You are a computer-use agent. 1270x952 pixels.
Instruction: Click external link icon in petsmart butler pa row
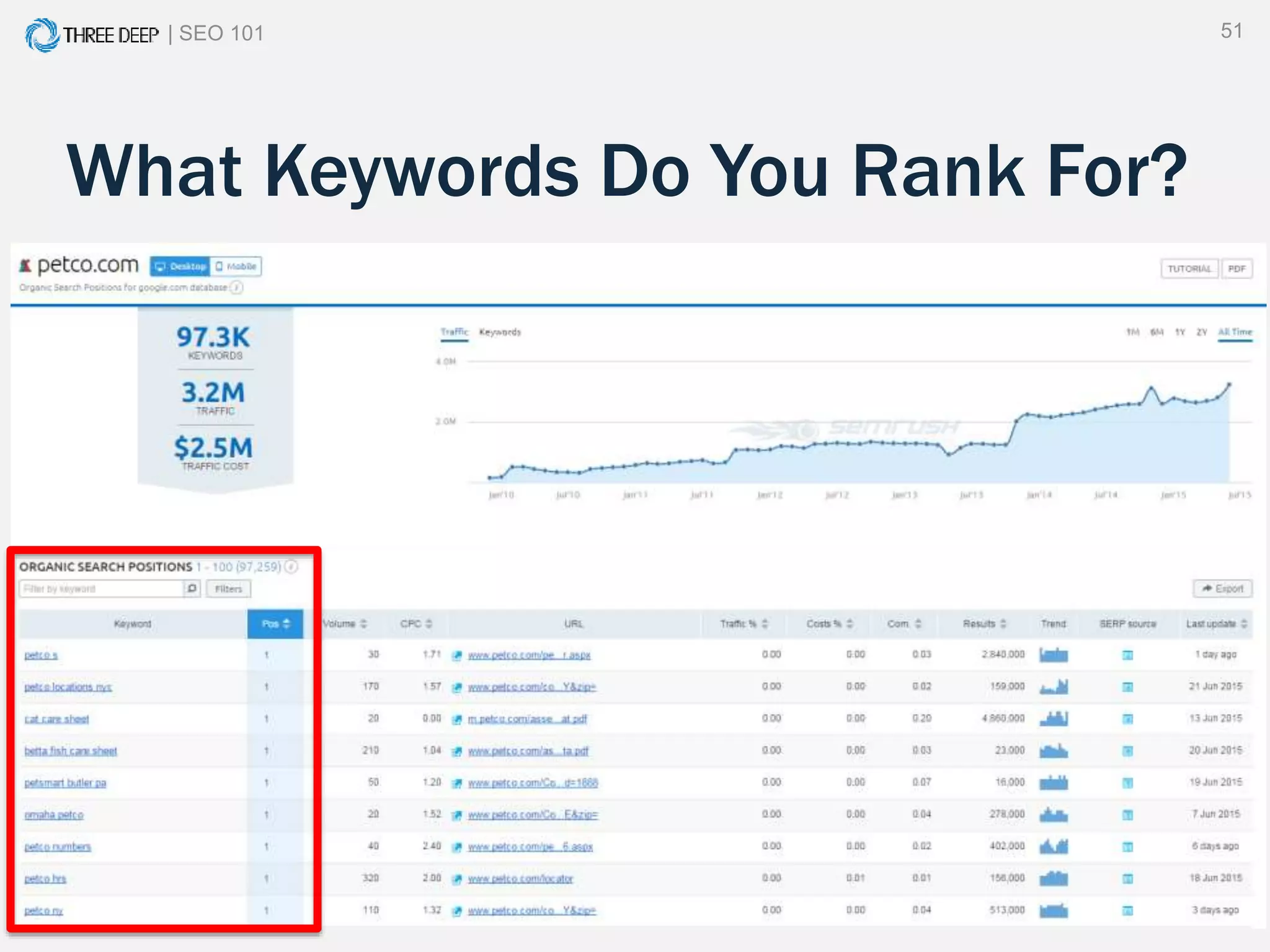tap(457, 783)
